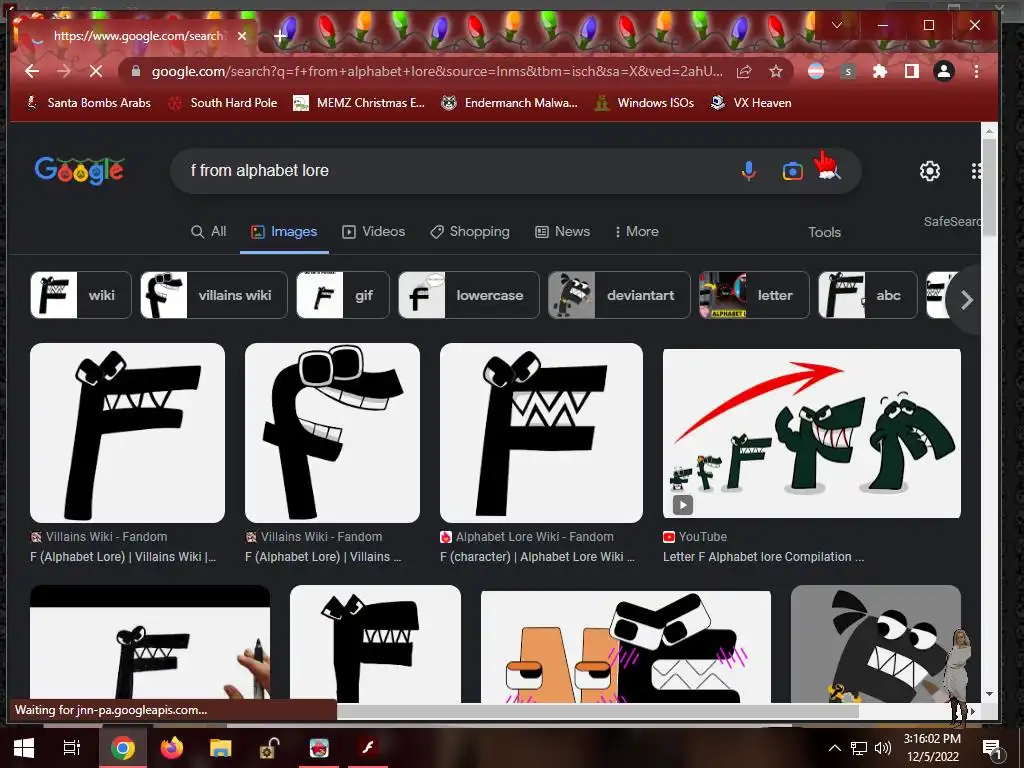Screen dimensions: 1024x768
Task: Click the Flash player taskbar icon
Action: [x=368, y=748]
